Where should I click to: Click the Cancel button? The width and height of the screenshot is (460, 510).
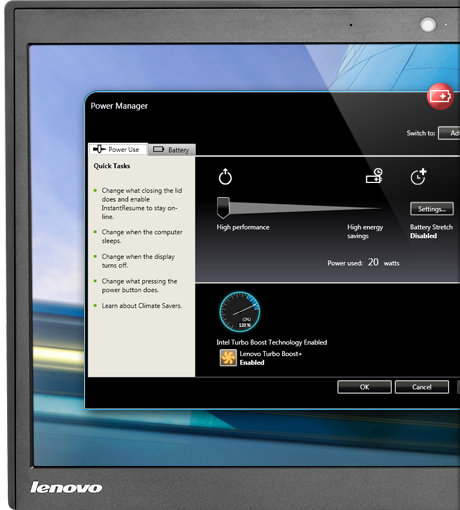coord(422,387)
